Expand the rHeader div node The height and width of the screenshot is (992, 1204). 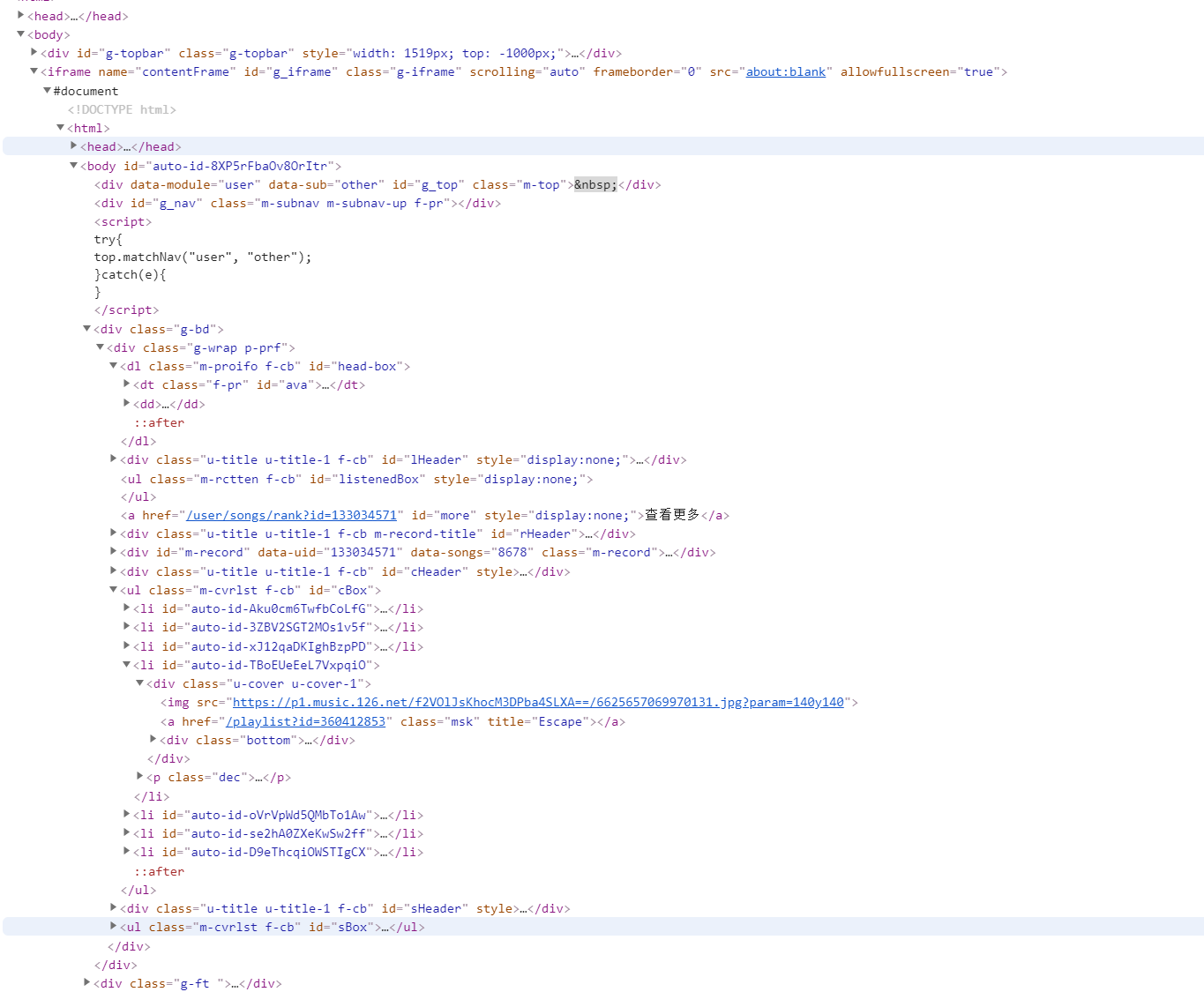coord(114,533)
